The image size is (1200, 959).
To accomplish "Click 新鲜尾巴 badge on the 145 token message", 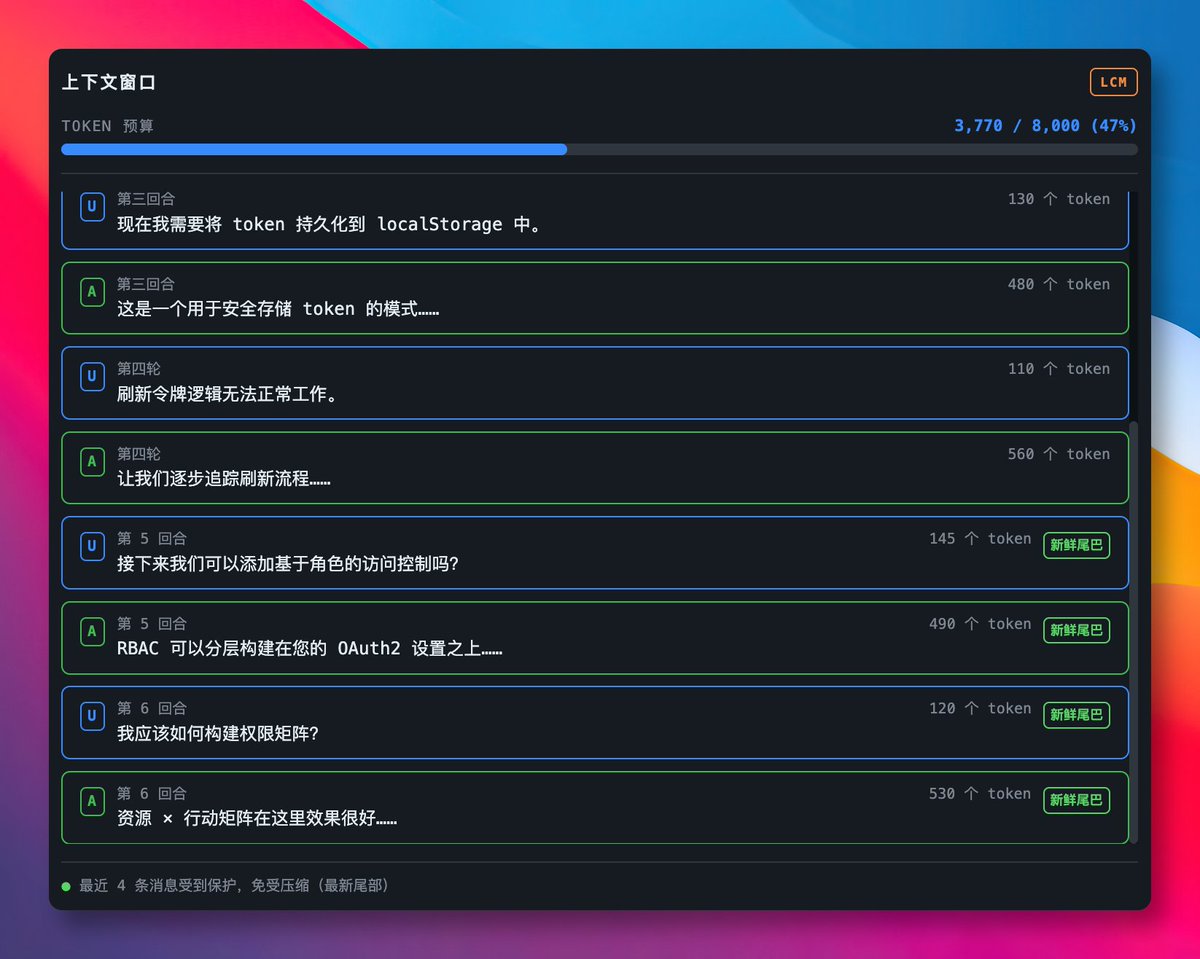I will pyautogui.click(x=1076, y=545).
